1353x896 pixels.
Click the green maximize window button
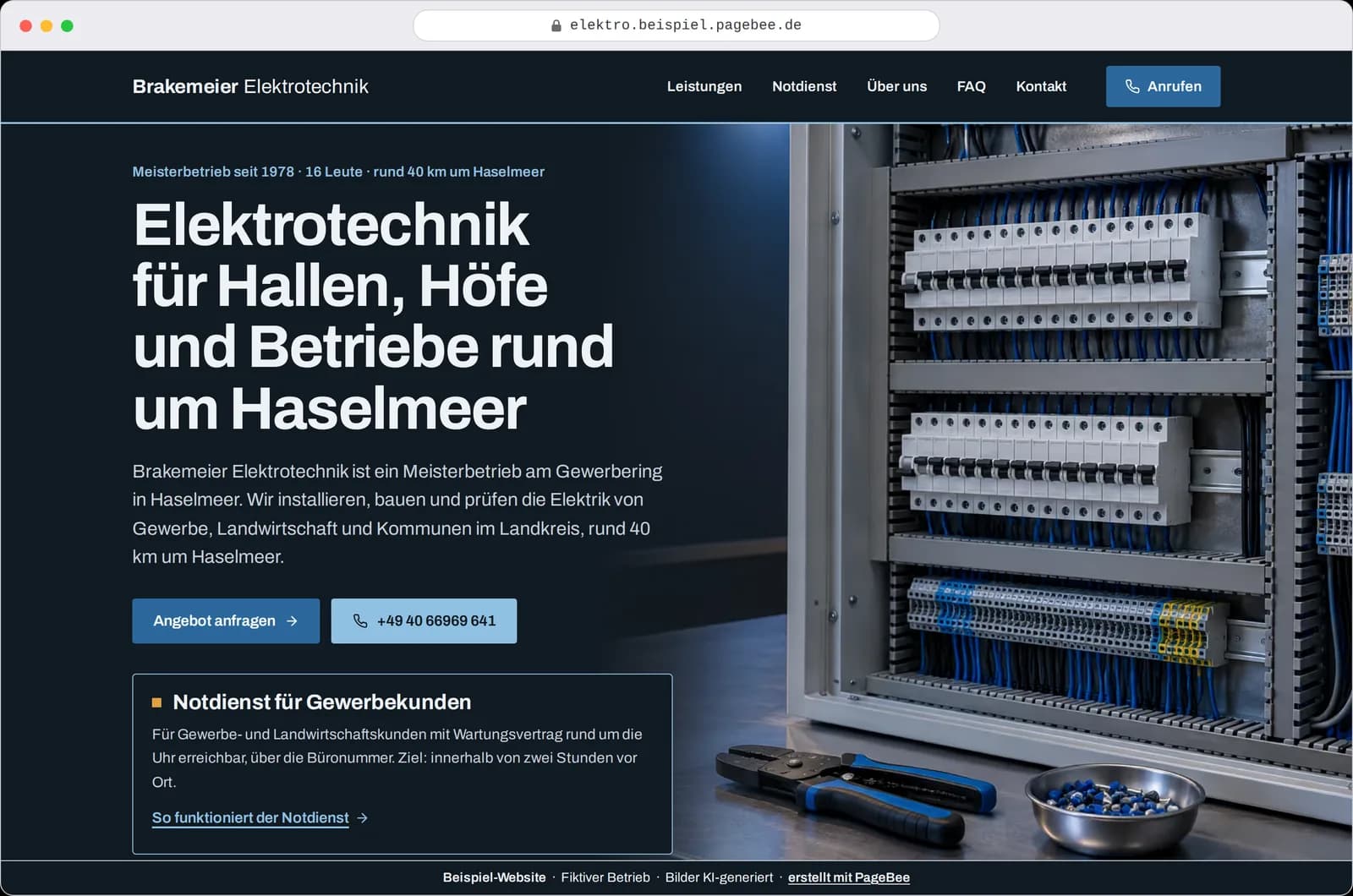67,26
